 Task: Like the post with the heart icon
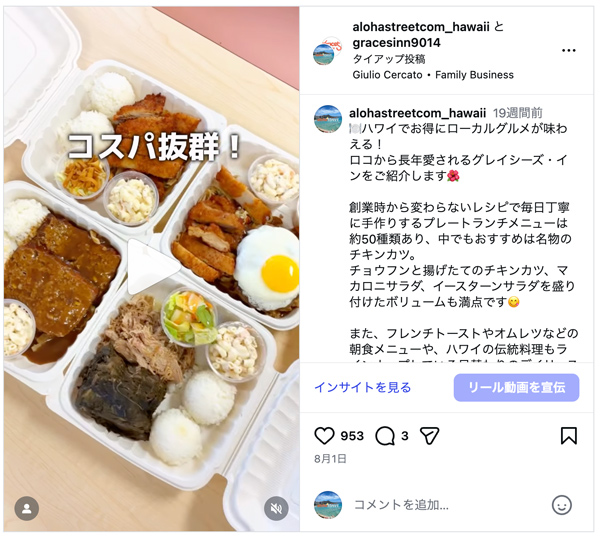click(324, 436)
